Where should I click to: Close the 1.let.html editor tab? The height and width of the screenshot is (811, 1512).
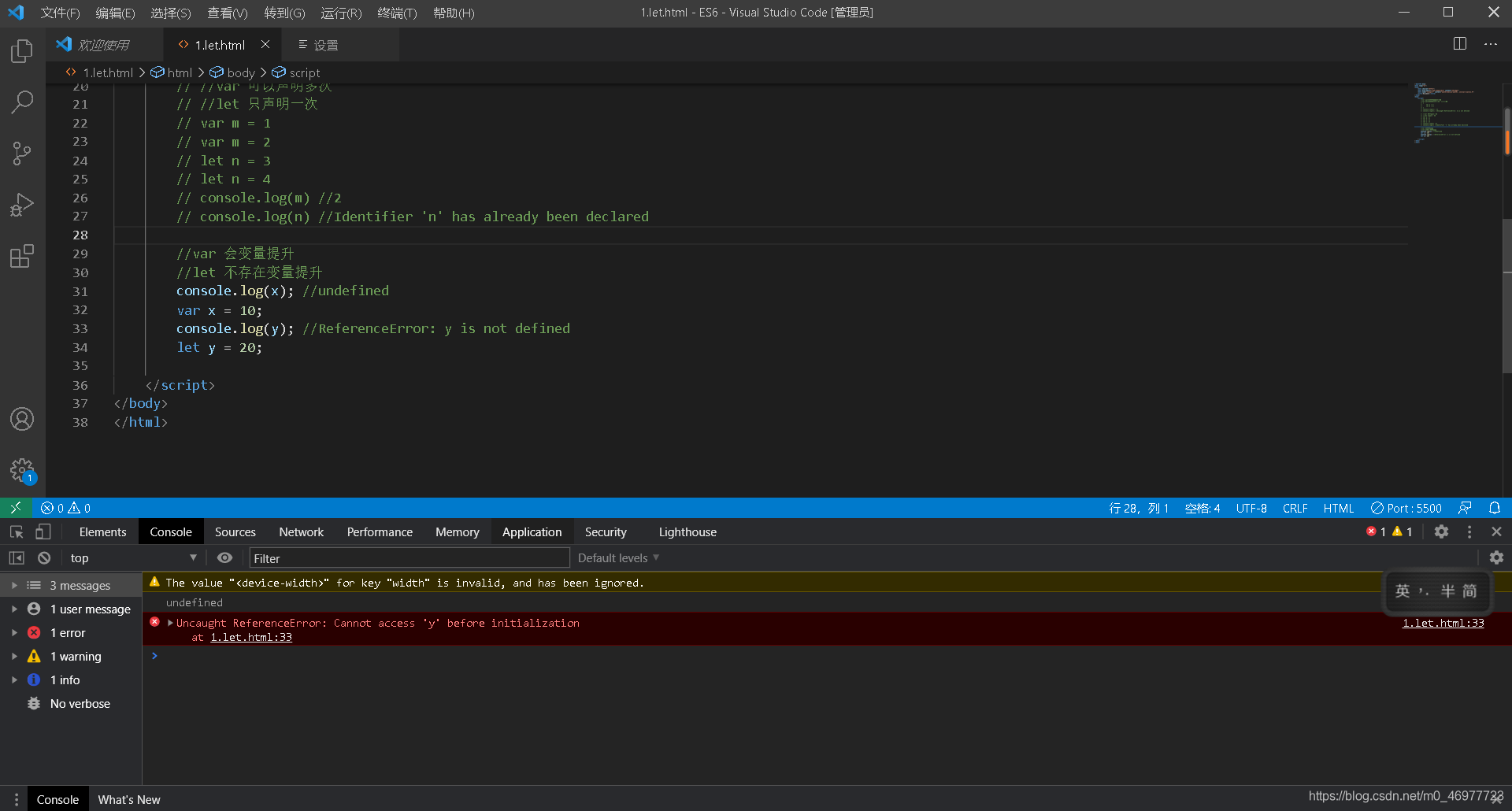pos(265,45)
